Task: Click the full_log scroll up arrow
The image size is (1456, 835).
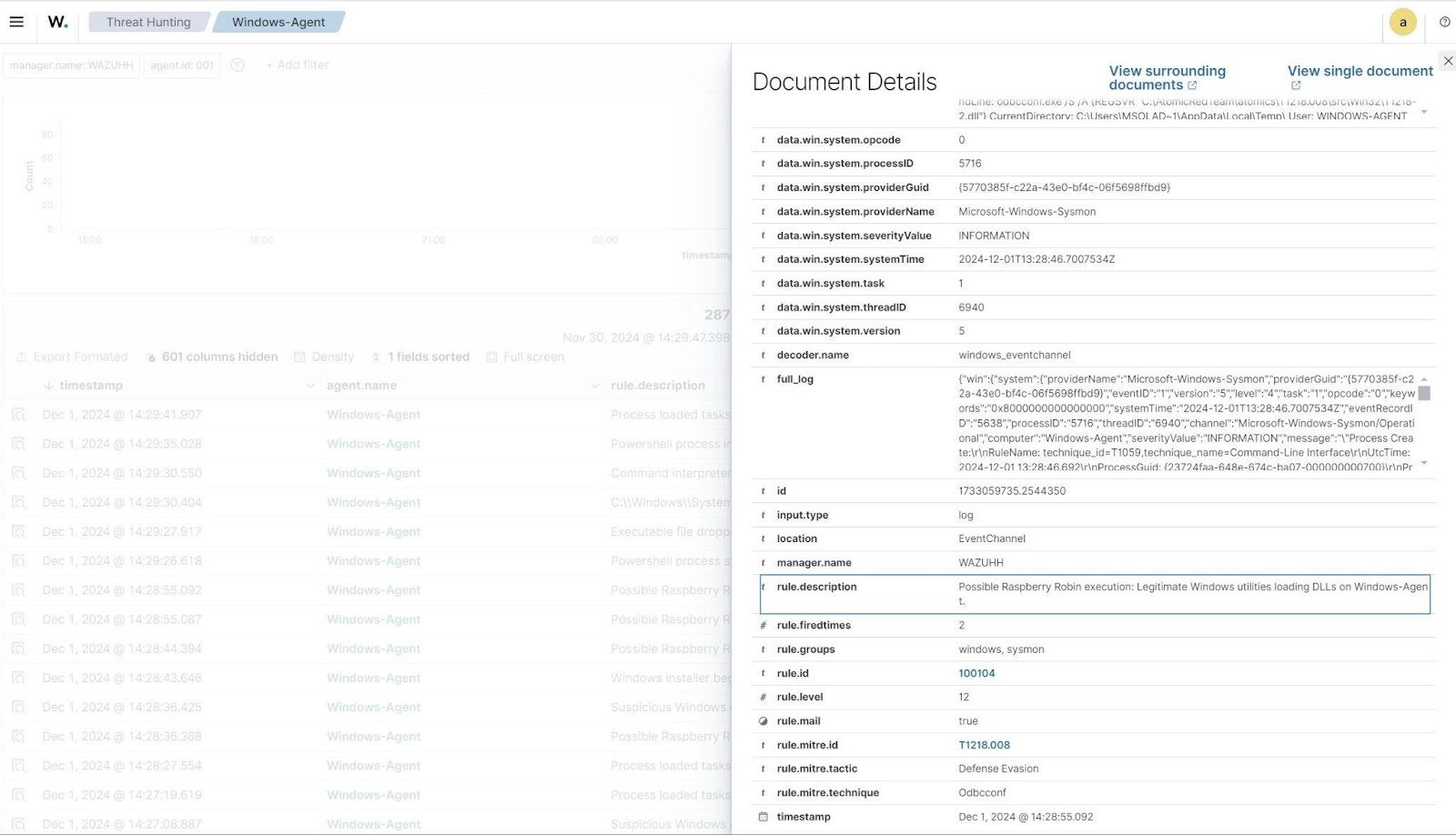Action: (x=1424, y=378)
